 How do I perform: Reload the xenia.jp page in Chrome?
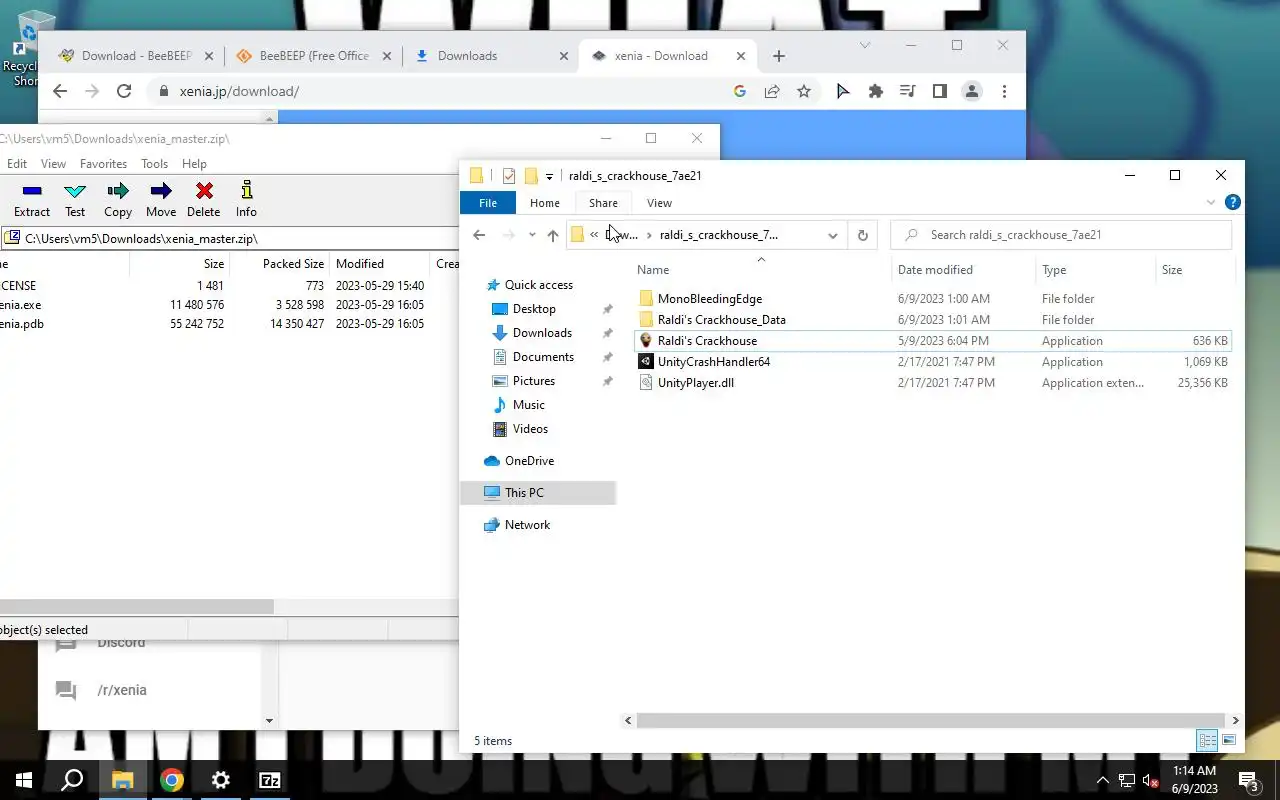click(124, 91)
